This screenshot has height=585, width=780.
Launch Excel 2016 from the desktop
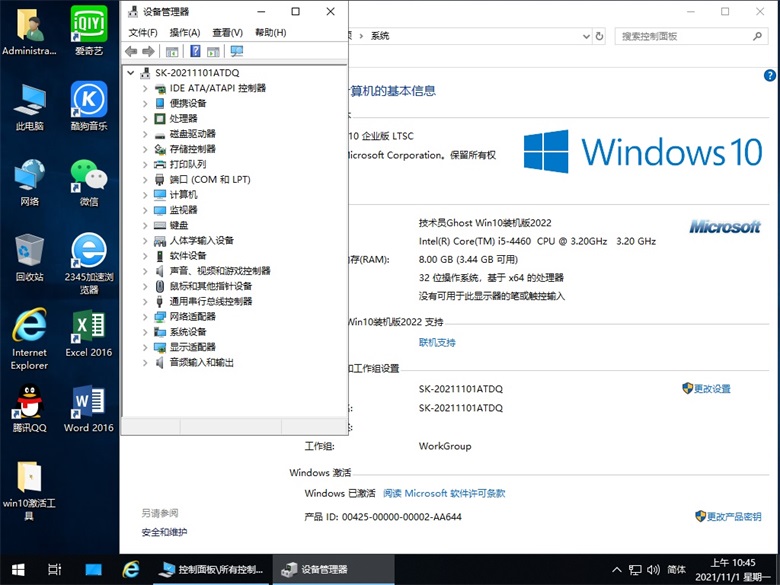pyautogui.click(x=89, y=333)
